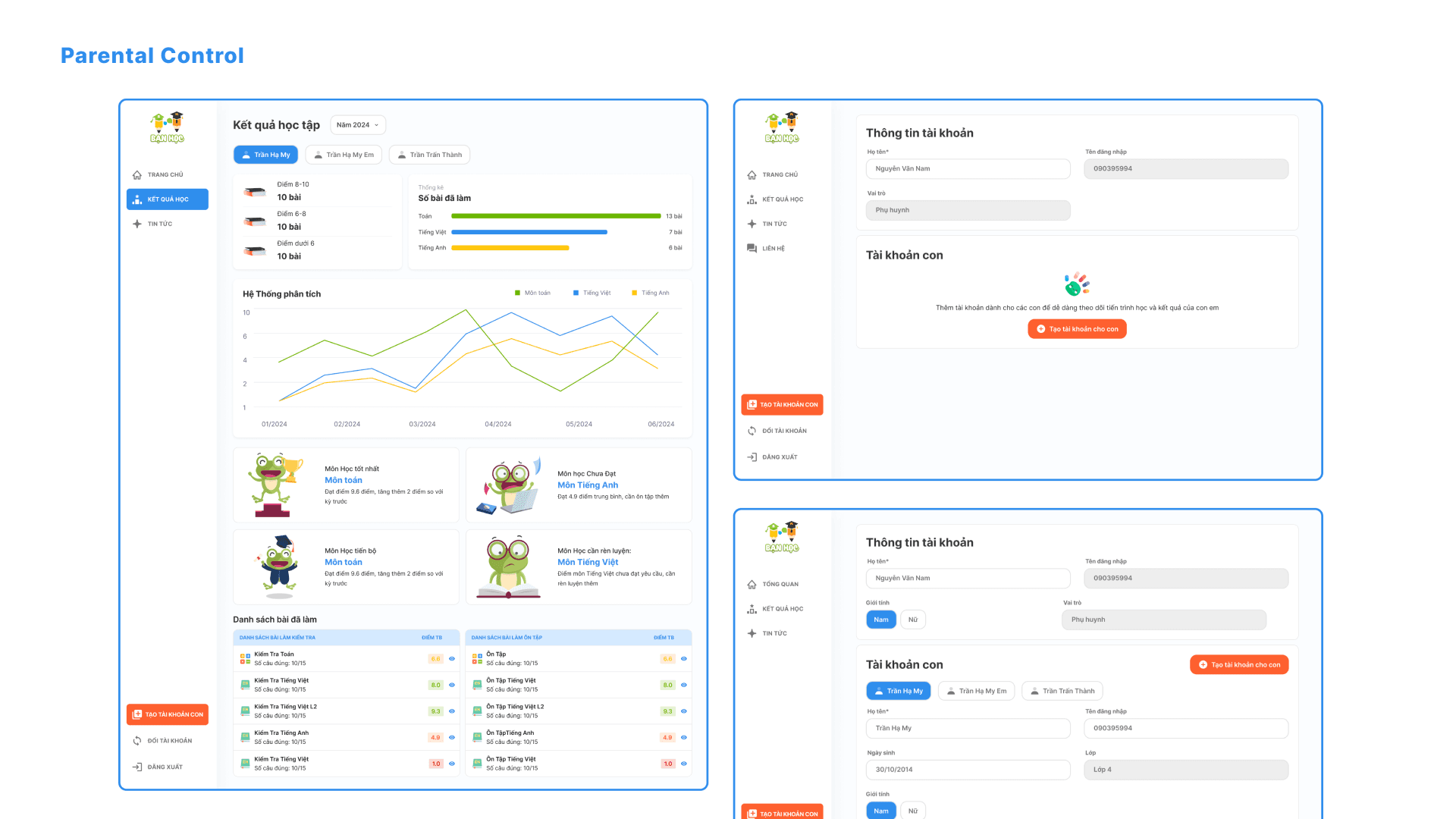Switch to Trần Hạ My Em tab in results
The image size is (1456, 819).
[344, 155]
